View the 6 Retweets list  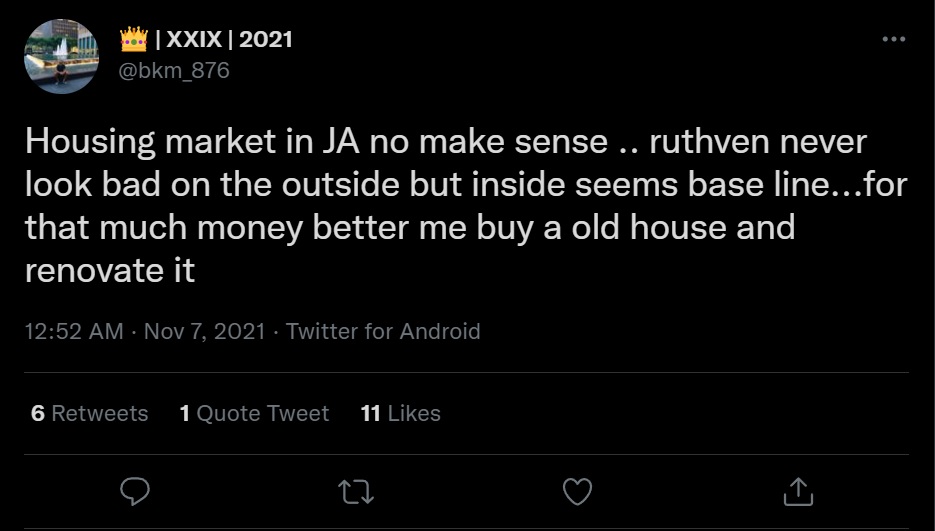coord(89,413)
